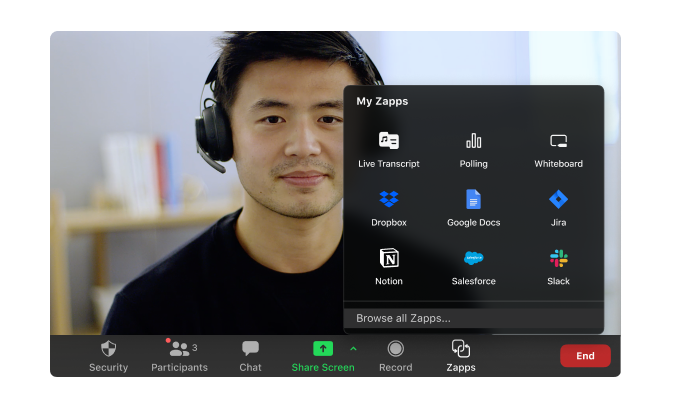The width and height of the screenshot is (675, 409).
Task: Expand the Share Screen options chevron
Action: tap(353, 348)
